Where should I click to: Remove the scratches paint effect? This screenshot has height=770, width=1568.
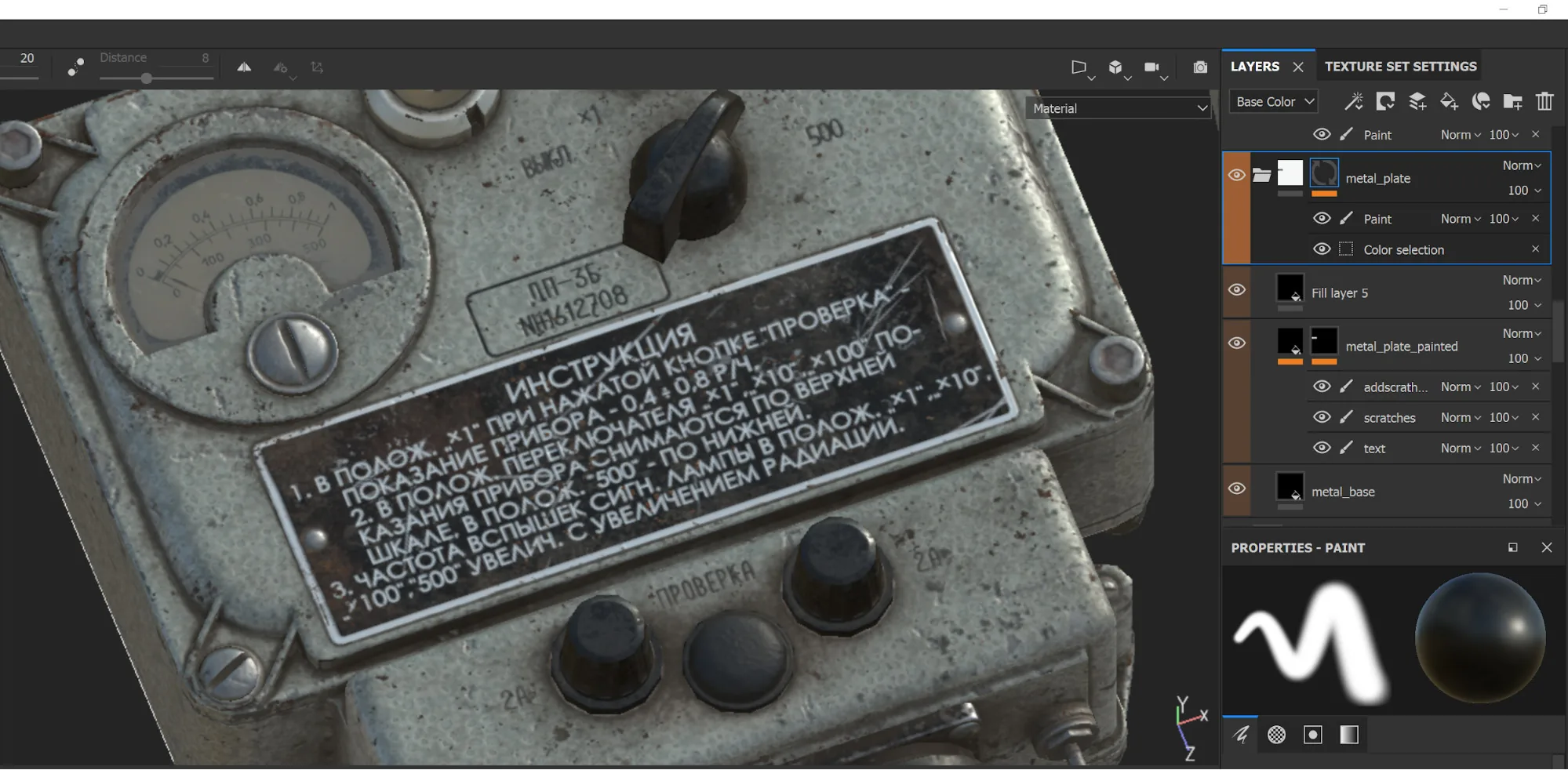[x=1535, y=416]
